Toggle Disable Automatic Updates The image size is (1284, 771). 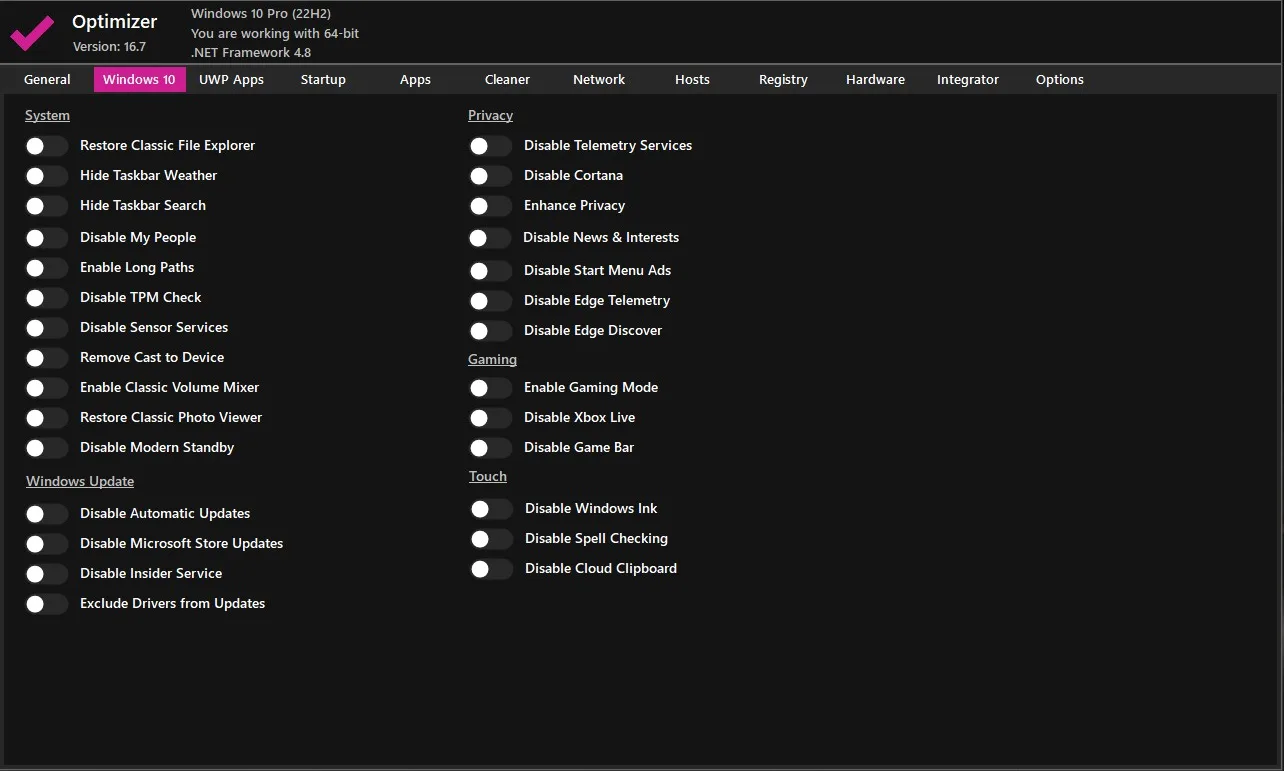click(x=46, y=514)
